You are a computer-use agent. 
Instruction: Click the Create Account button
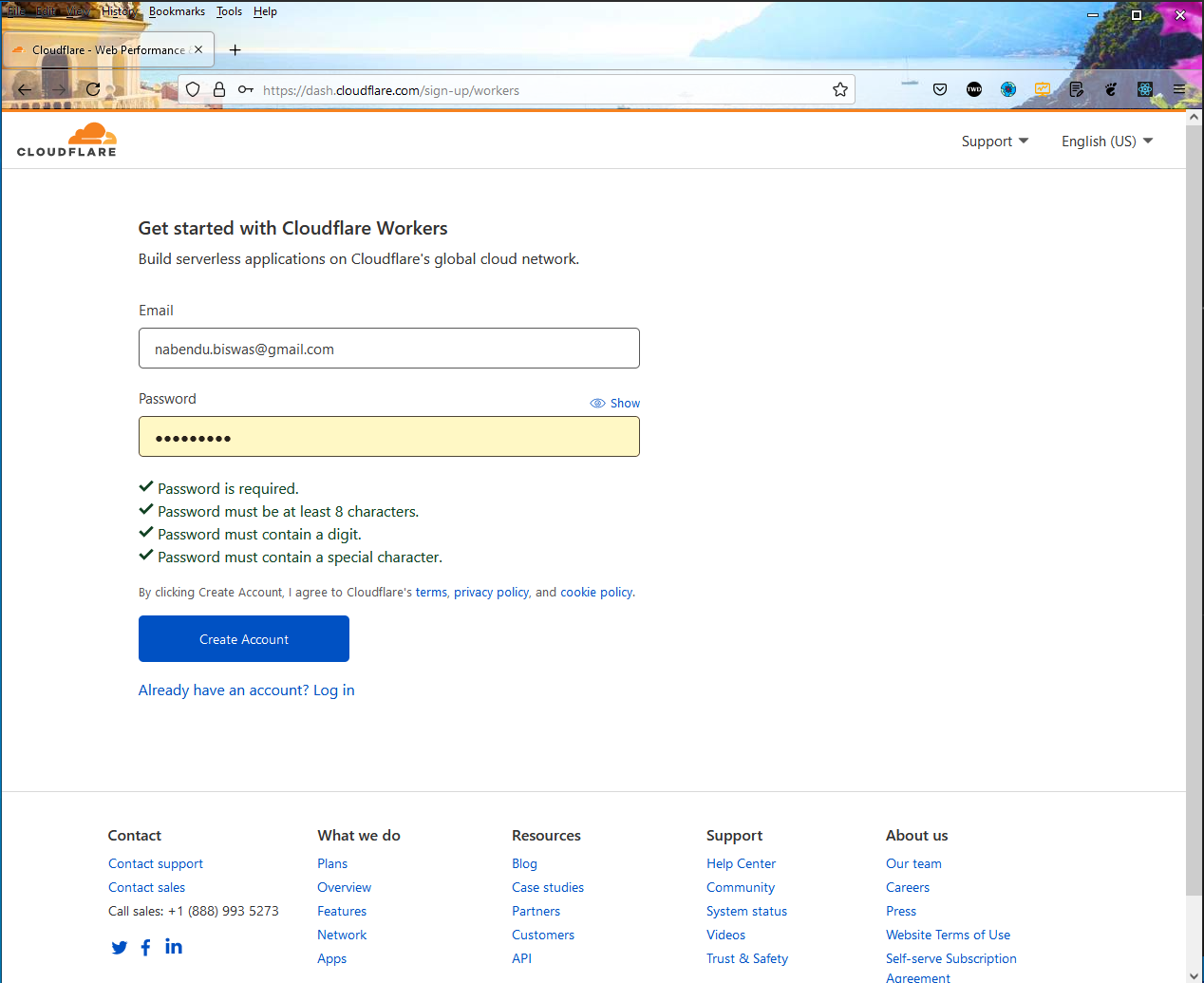244,638
